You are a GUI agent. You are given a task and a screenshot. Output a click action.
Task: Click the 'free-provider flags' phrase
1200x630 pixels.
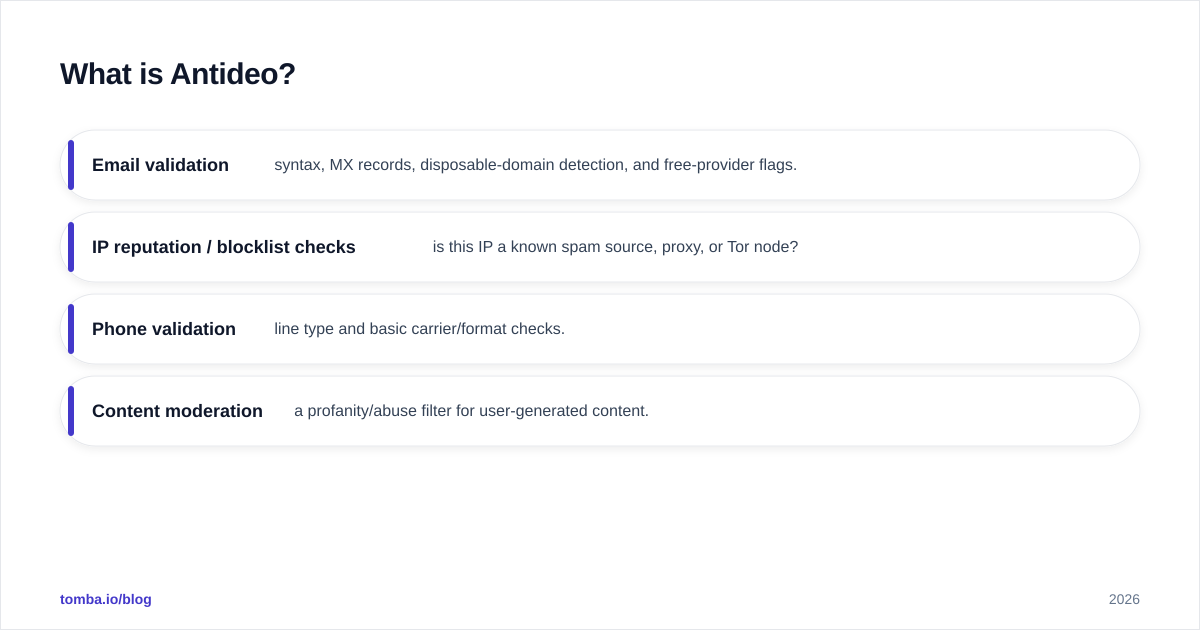(x=730, y=165)
